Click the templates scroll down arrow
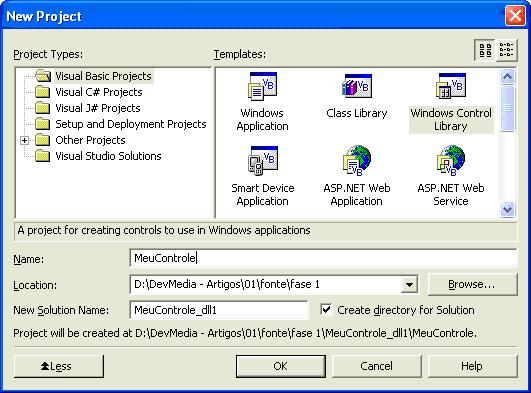Viewport: 531px width, 393px height. (x=507, y=209)
